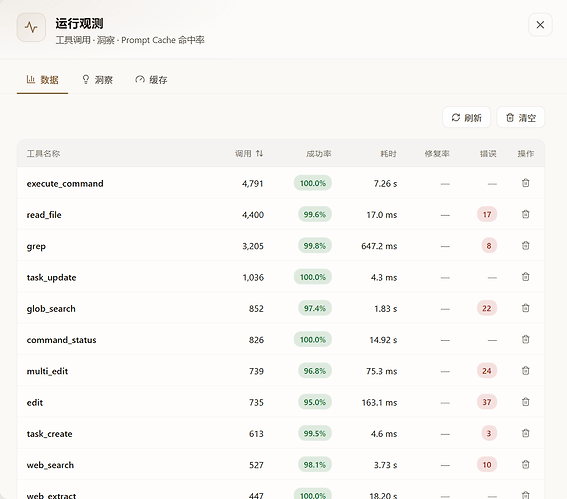Select the grep tool name

tap(36, 247)
